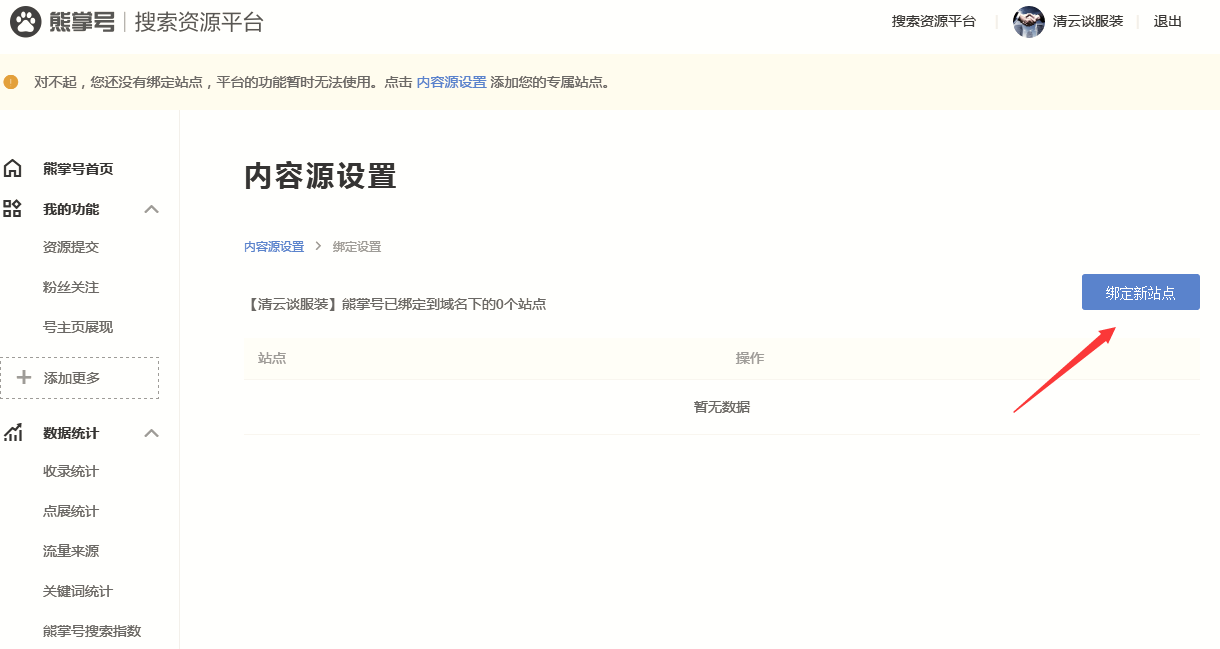Image resolution: width=1220 pixels, height=649 pixels.
Task: Click the 搜索资源平台 header title text
Action: 199,22
